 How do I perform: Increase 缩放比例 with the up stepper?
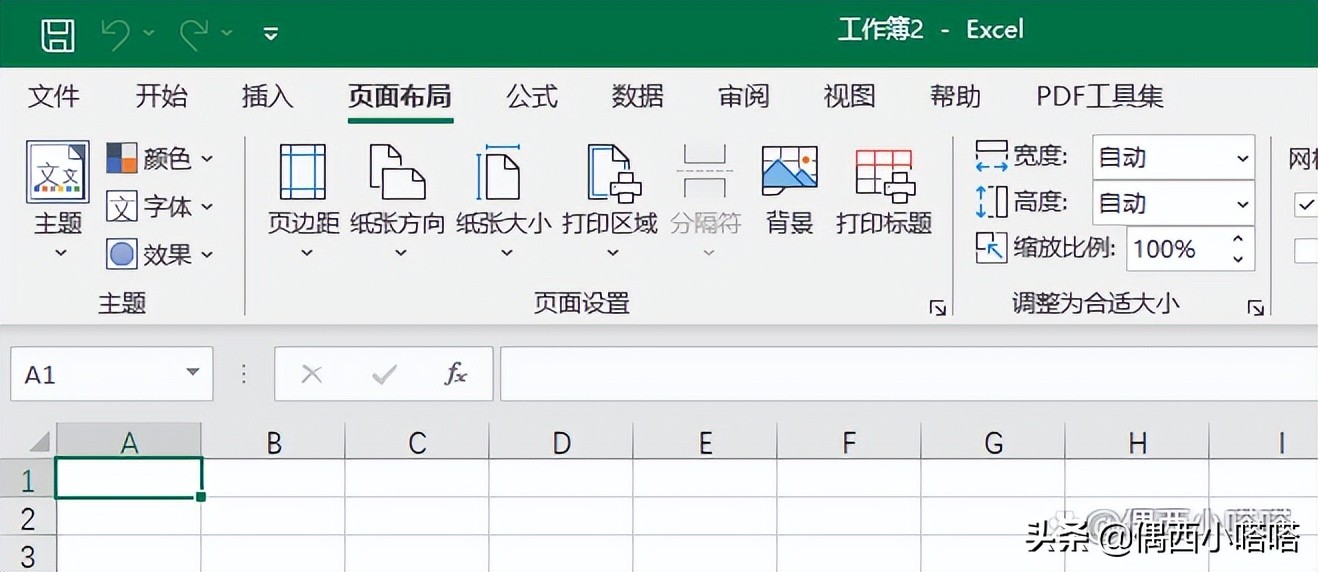click(1238, 240)
